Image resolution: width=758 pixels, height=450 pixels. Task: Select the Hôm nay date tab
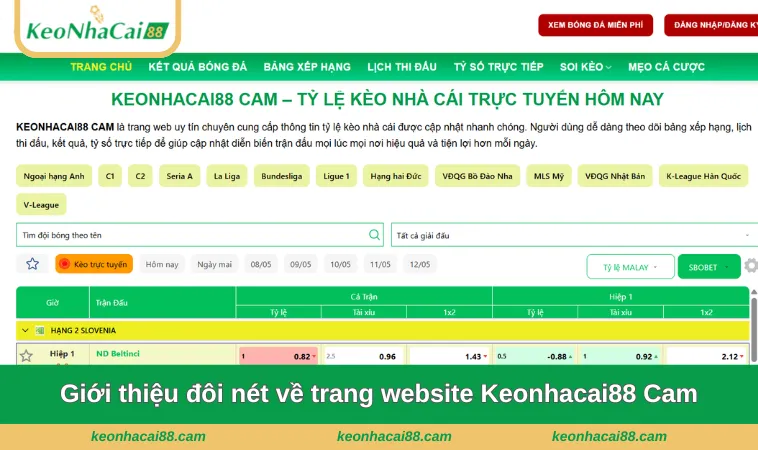tap(162, 264)
